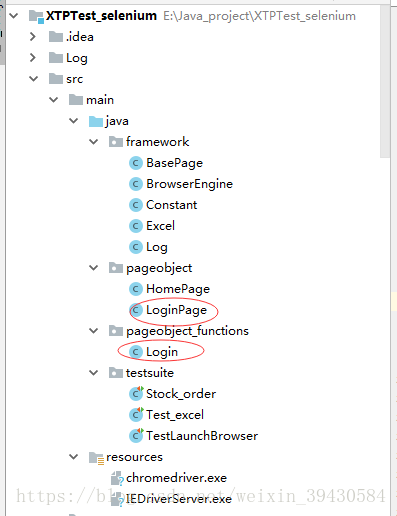The height and width of the screenshot is (516, 397).
Task: Select the src folder label
Action: (x=74, y=79)
